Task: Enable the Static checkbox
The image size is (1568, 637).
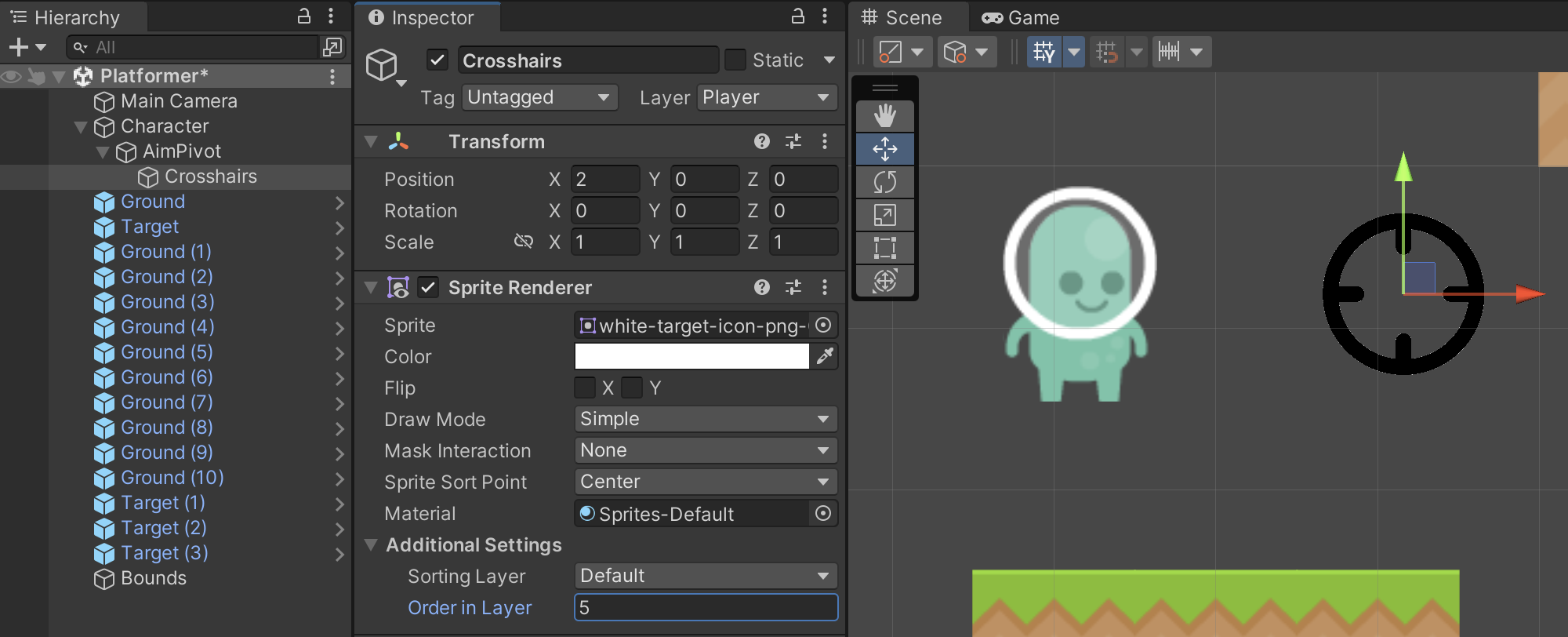Action: pos(735,60)
